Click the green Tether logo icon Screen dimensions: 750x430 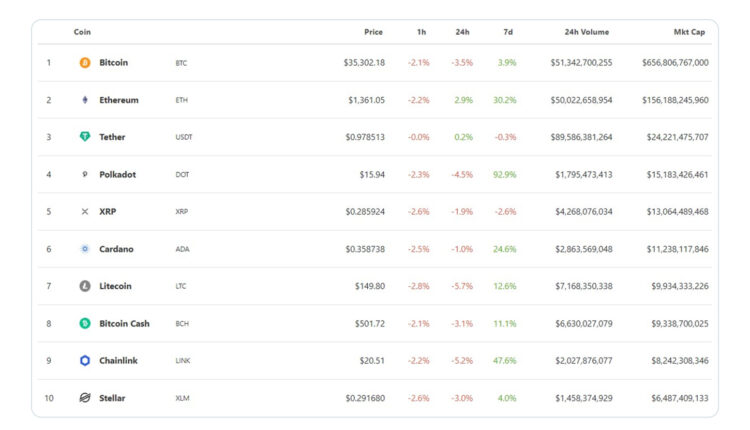tap(85, 137)
